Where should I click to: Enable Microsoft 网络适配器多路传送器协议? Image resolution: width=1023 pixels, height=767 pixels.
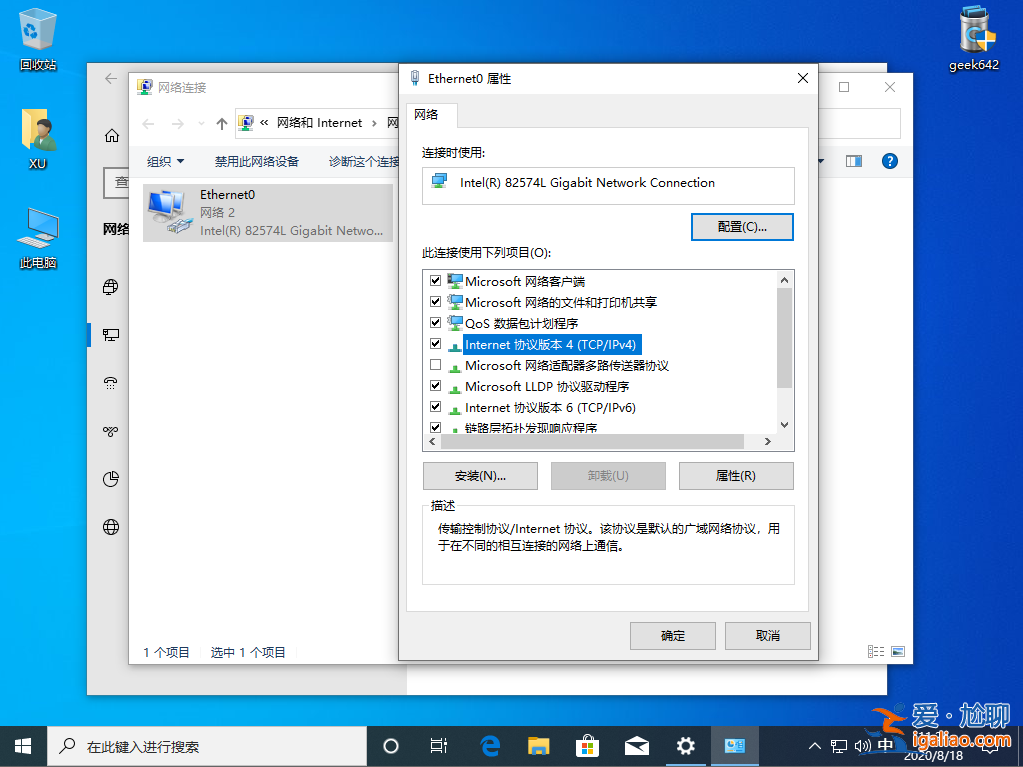(436, 365)
